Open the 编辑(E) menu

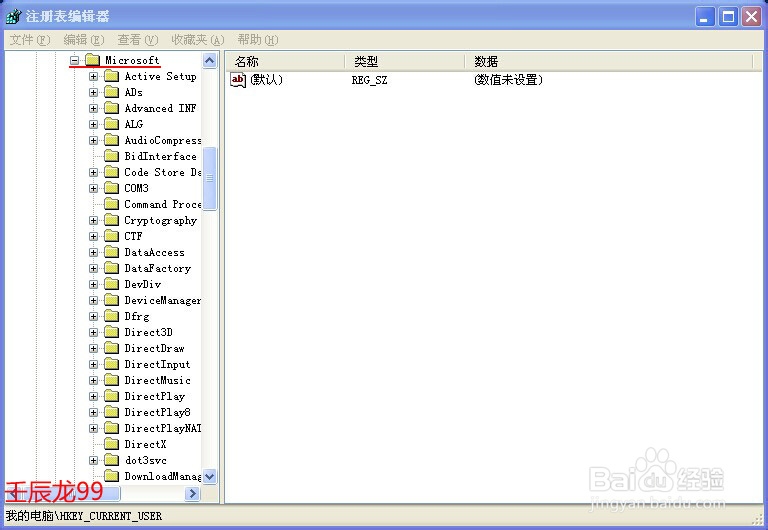pos(84,40)
